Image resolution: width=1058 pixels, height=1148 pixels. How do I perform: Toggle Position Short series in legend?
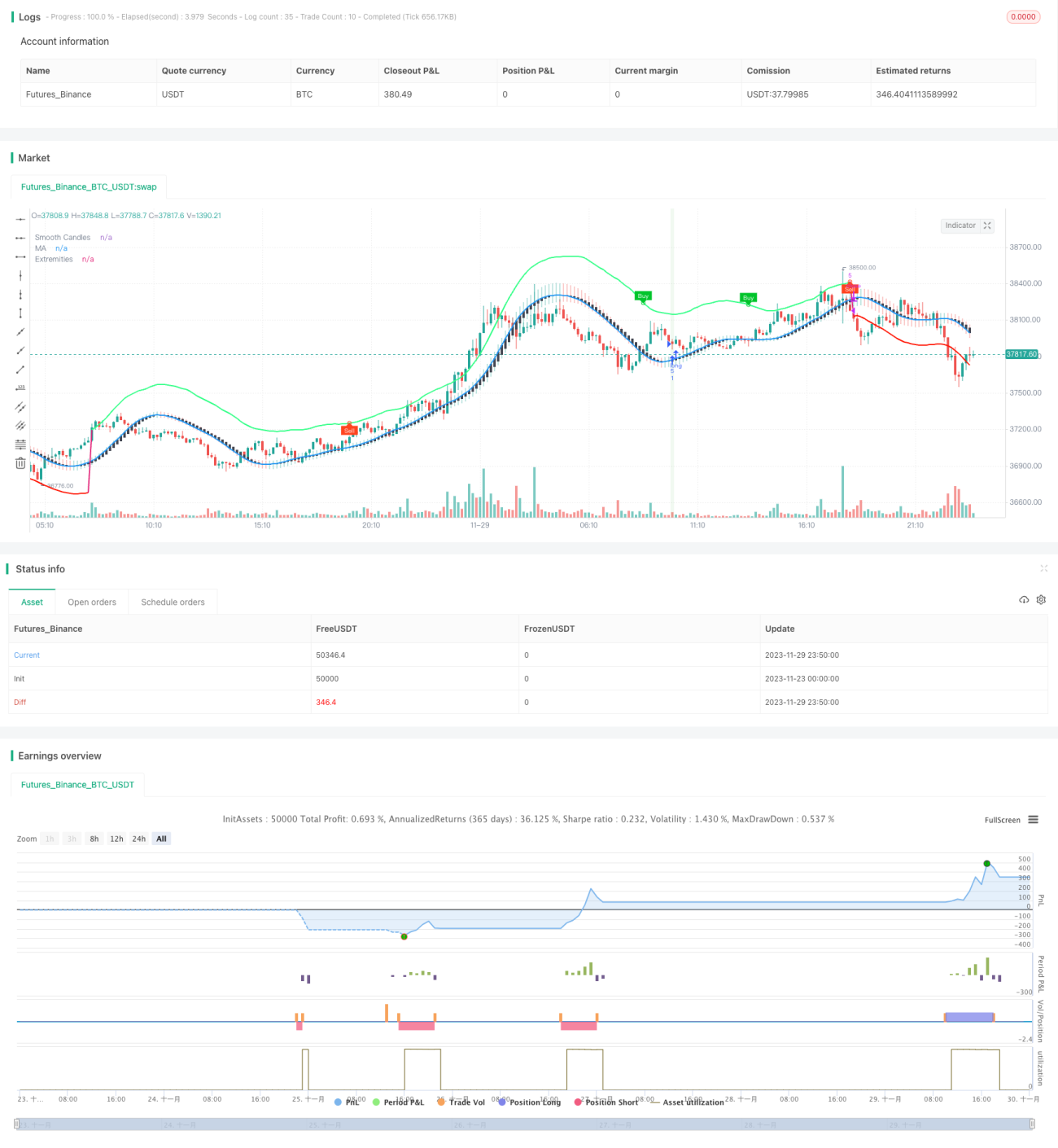[606, 1102]
